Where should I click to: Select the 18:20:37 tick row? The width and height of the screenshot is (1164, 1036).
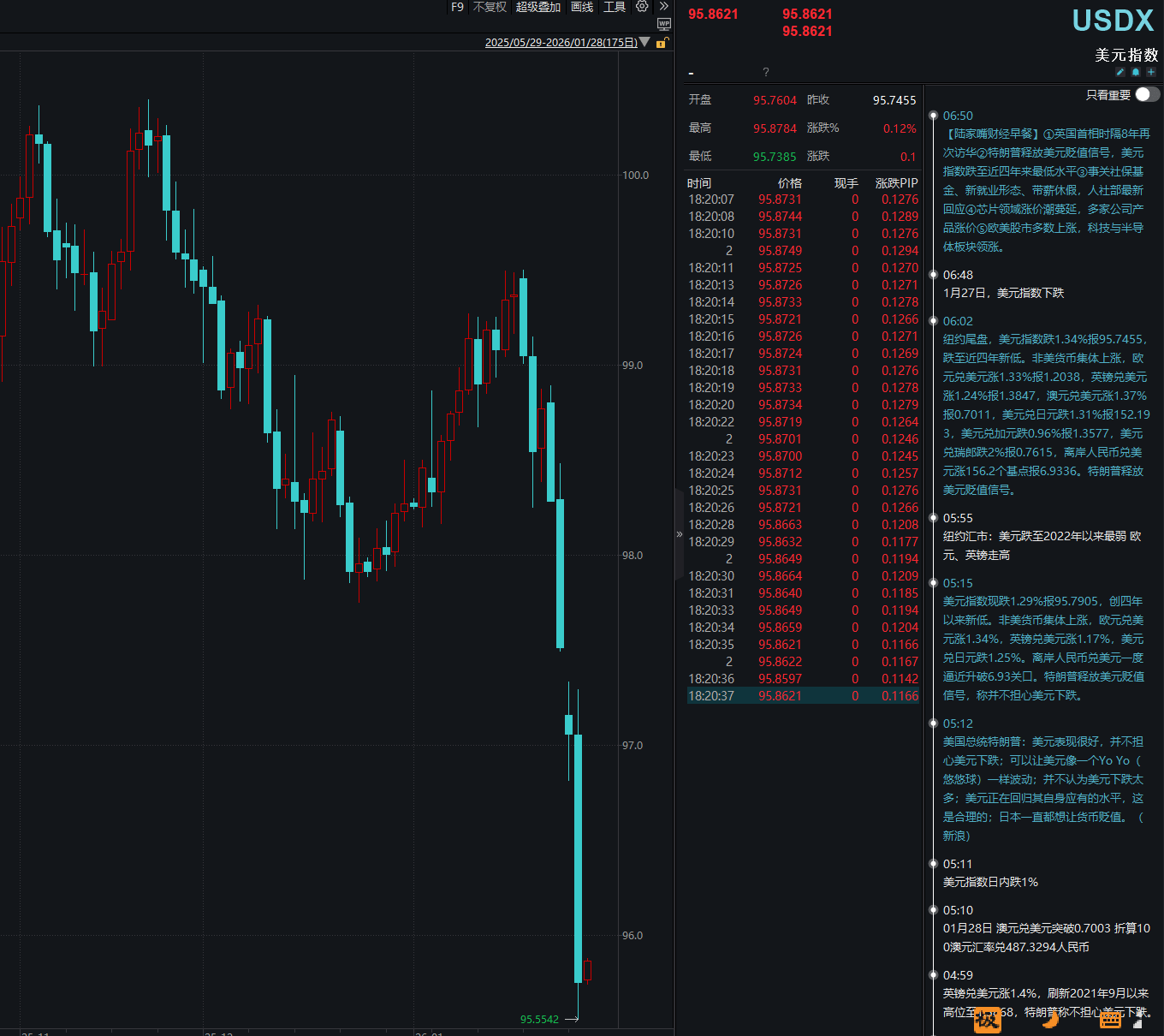click(803, 696)
